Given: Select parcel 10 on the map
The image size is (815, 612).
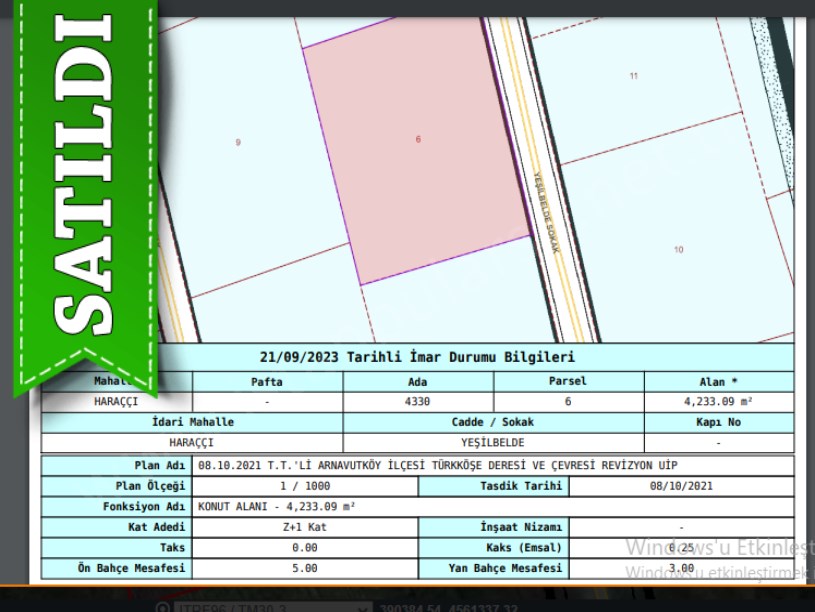Looking at the screenshot, I should pos(678,249).
